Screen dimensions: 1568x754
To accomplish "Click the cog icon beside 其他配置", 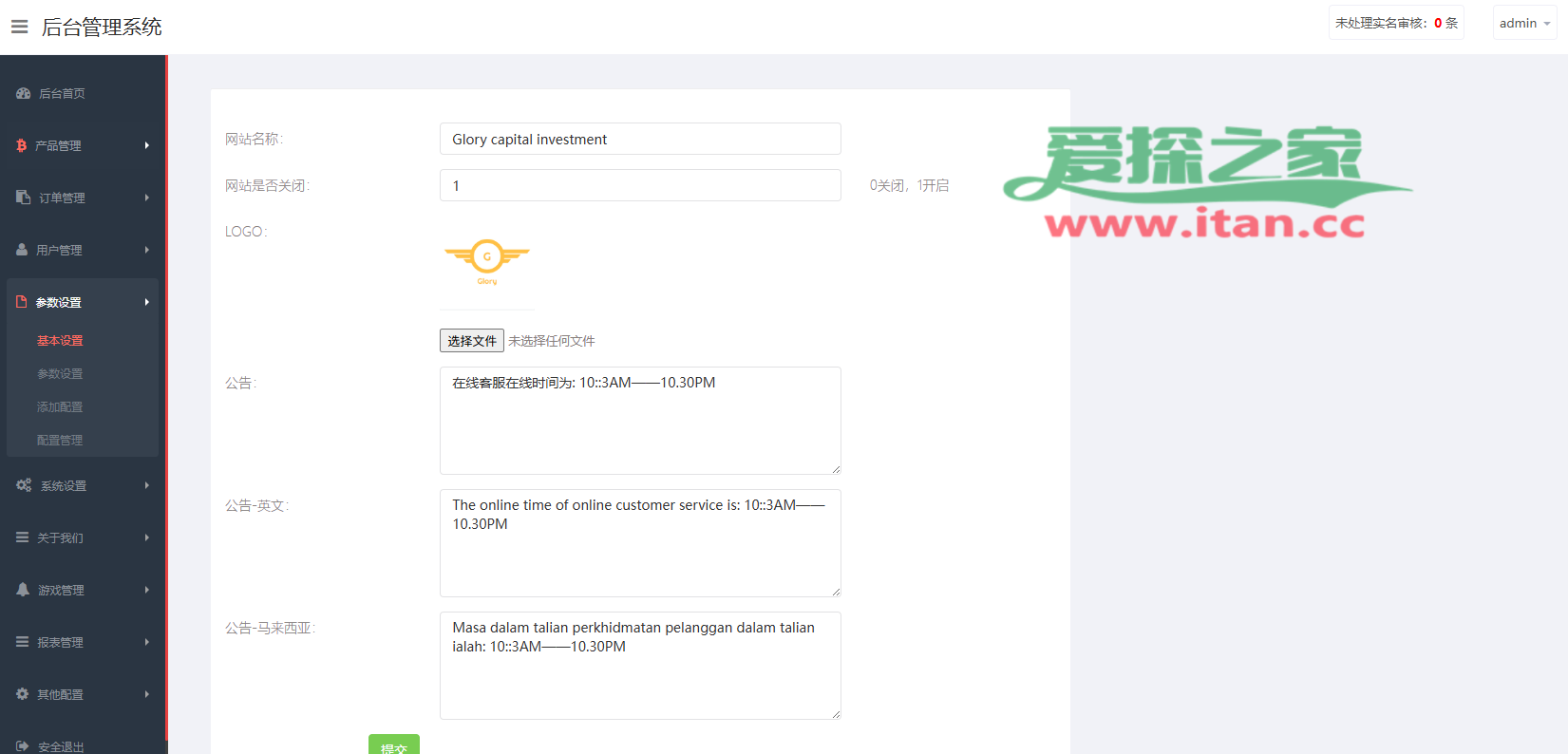I will 23,694.
